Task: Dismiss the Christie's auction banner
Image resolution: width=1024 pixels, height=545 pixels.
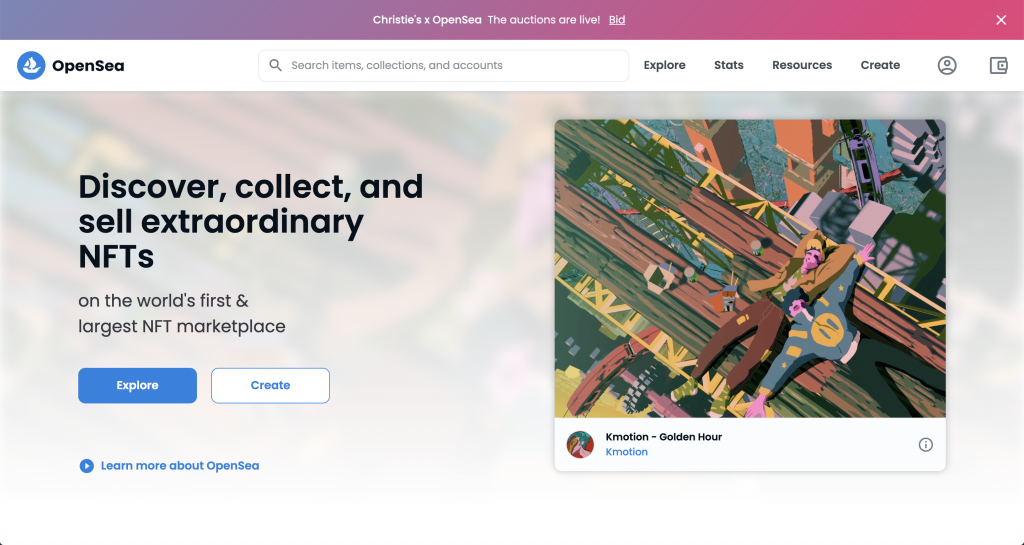Action: coord(1001,20)
